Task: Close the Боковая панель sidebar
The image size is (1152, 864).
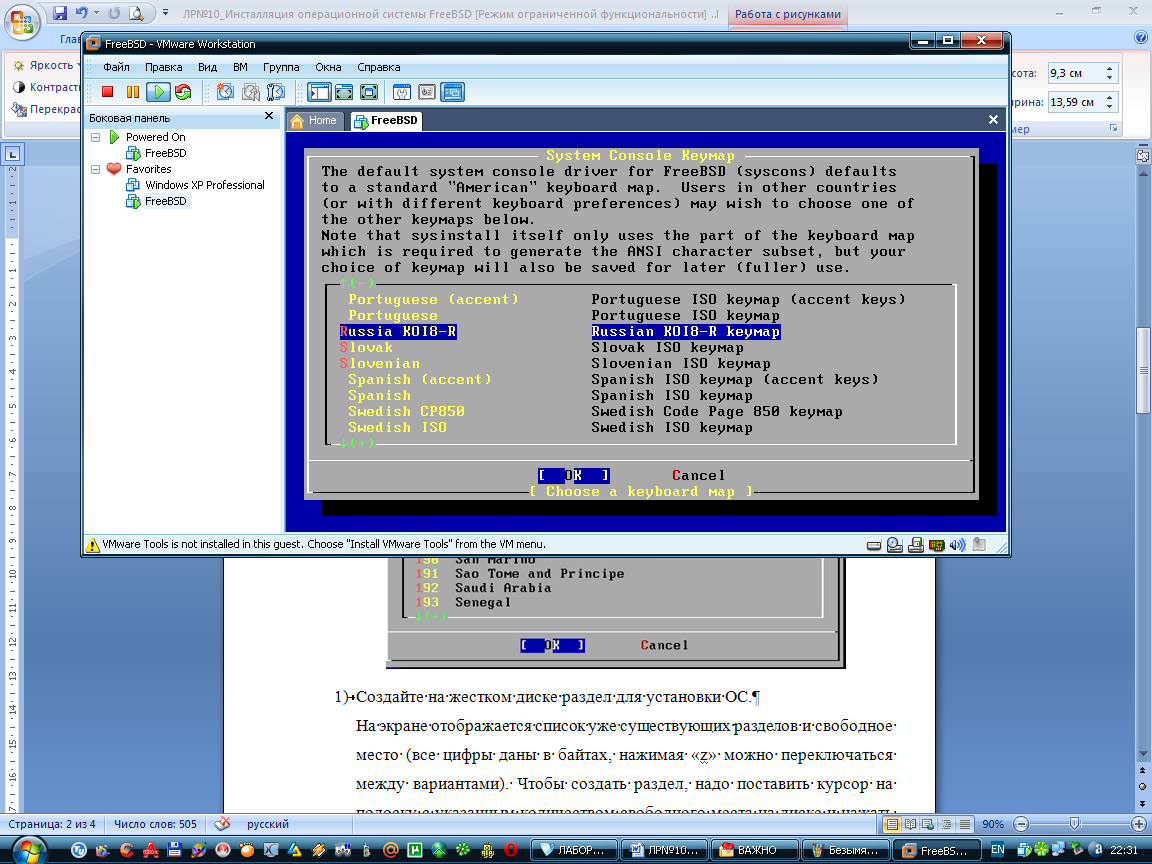Action: [269, 116]
